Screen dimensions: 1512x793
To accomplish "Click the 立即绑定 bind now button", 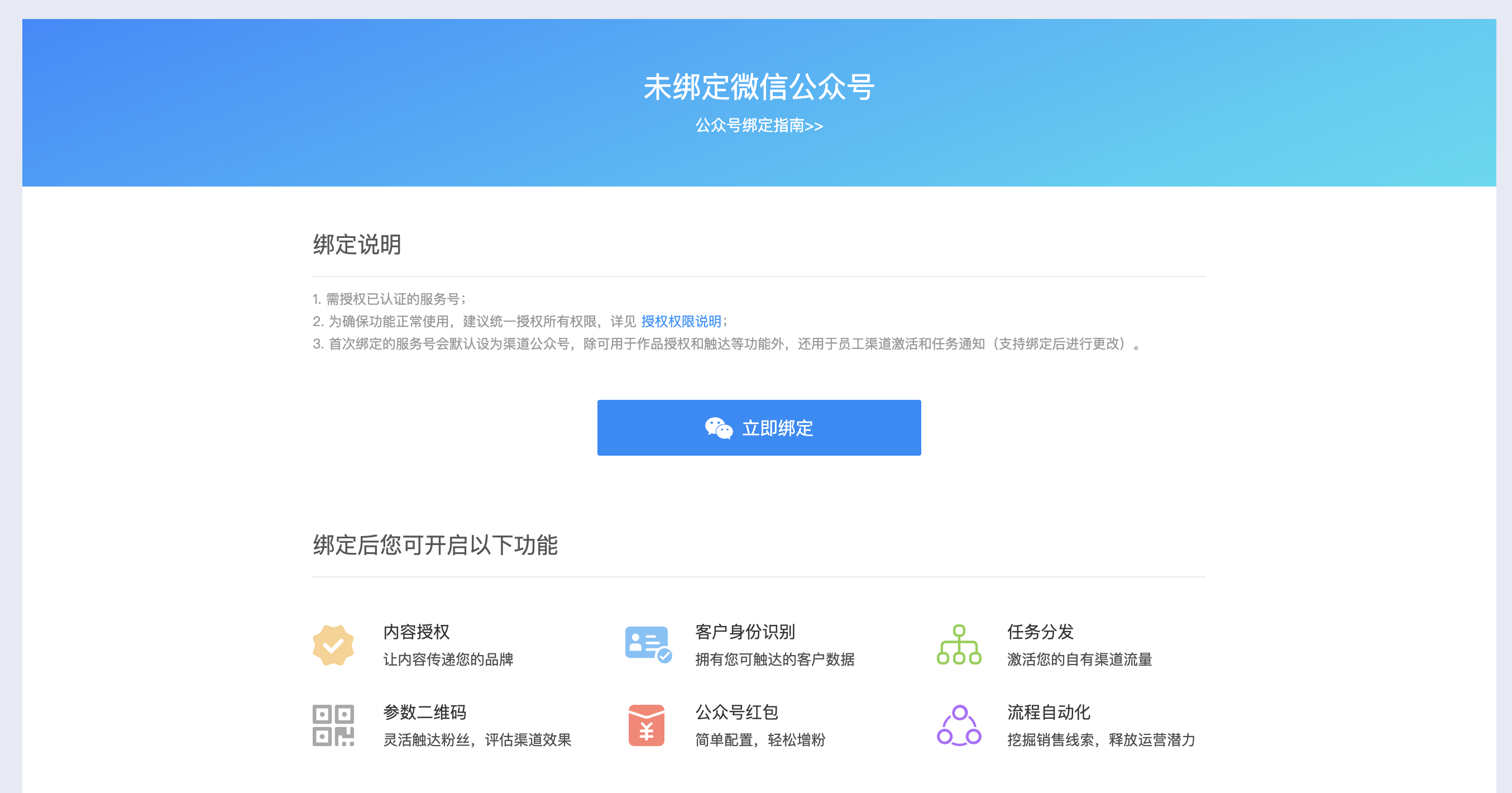I will click(759, 427).
